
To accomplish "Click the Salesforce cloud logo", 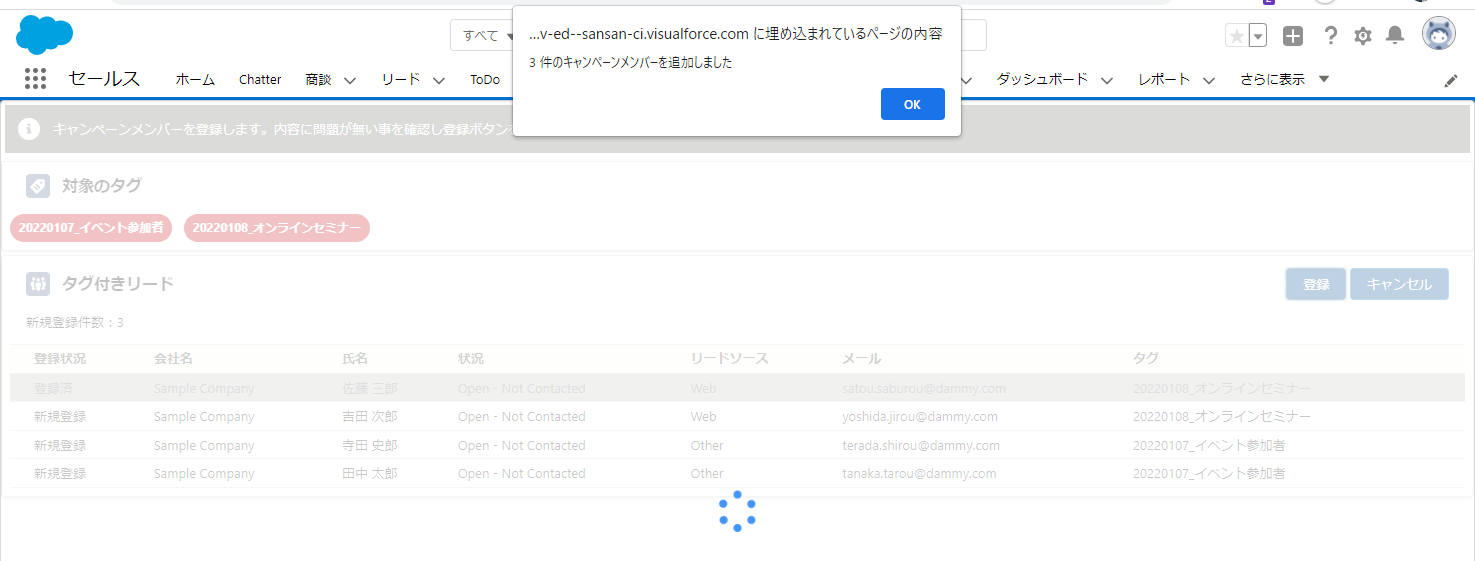I will [x=45, y=35].
